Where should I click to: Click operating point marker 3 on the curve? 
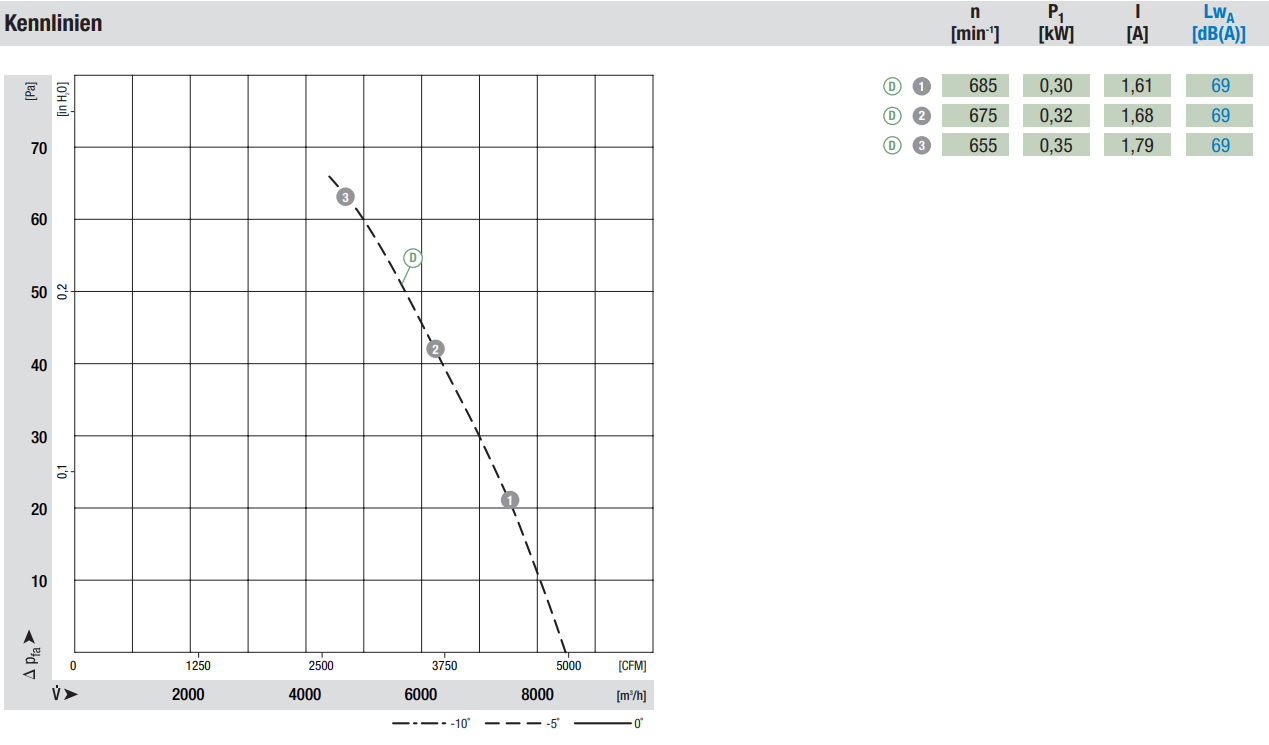[x=345, y=197]
